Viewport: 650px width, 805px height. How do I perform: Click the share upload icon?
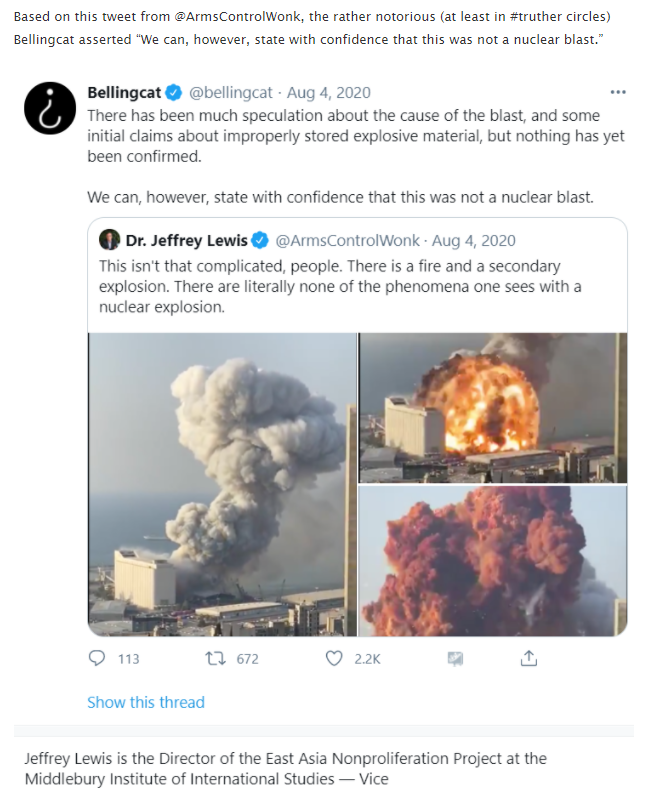coord(528,658)
